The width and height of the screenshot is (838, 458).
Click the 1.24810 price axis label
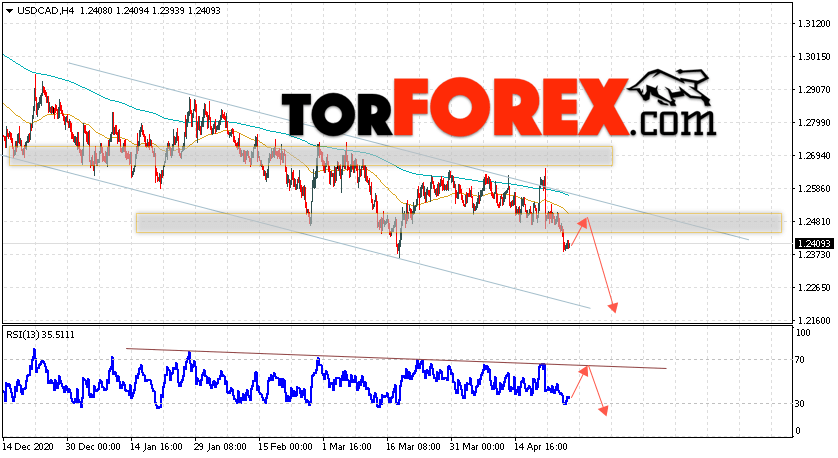tap(814, 222)
